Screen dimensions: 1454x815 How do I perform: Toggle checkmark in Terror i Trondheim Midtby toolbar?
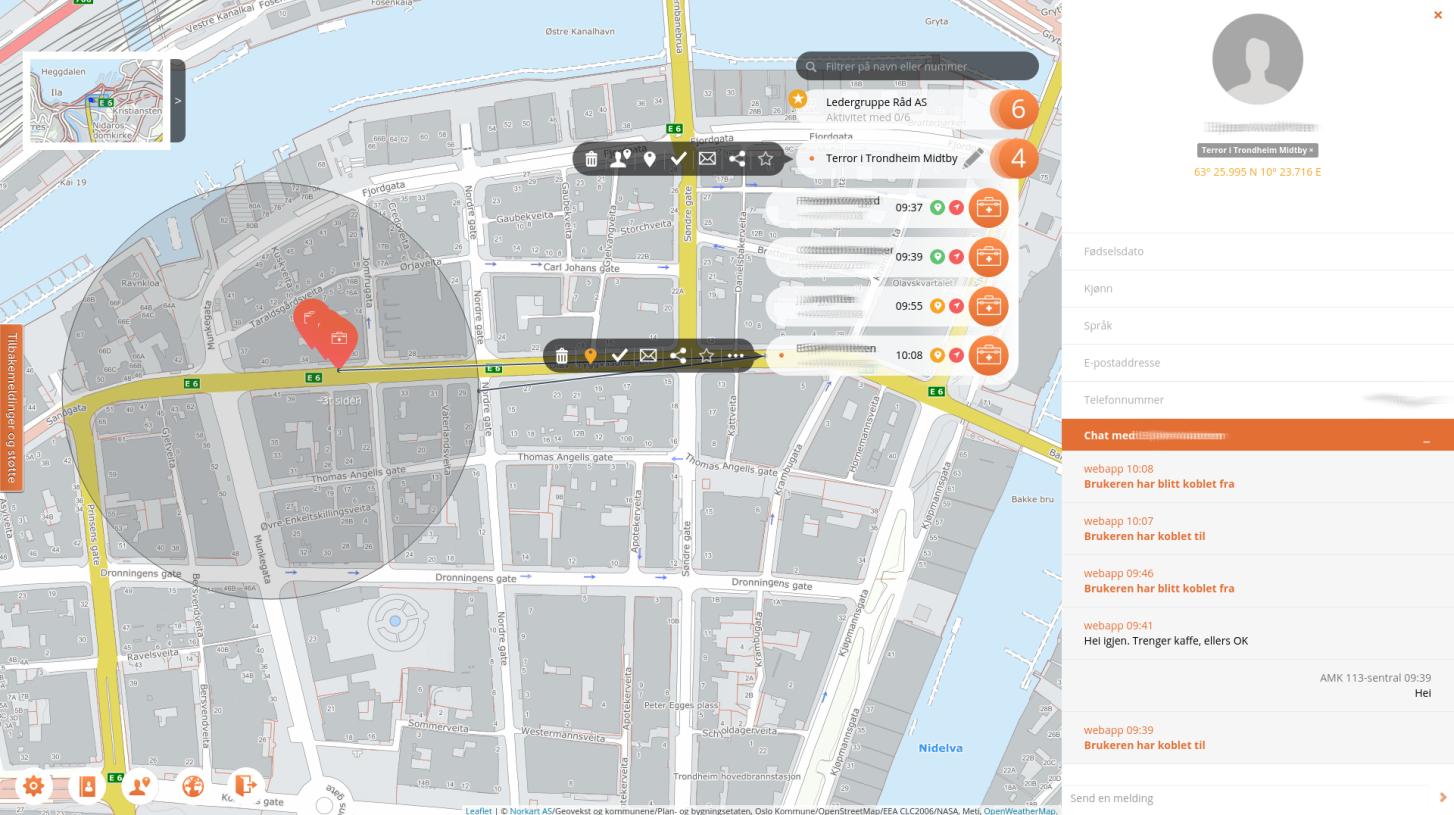678,159
